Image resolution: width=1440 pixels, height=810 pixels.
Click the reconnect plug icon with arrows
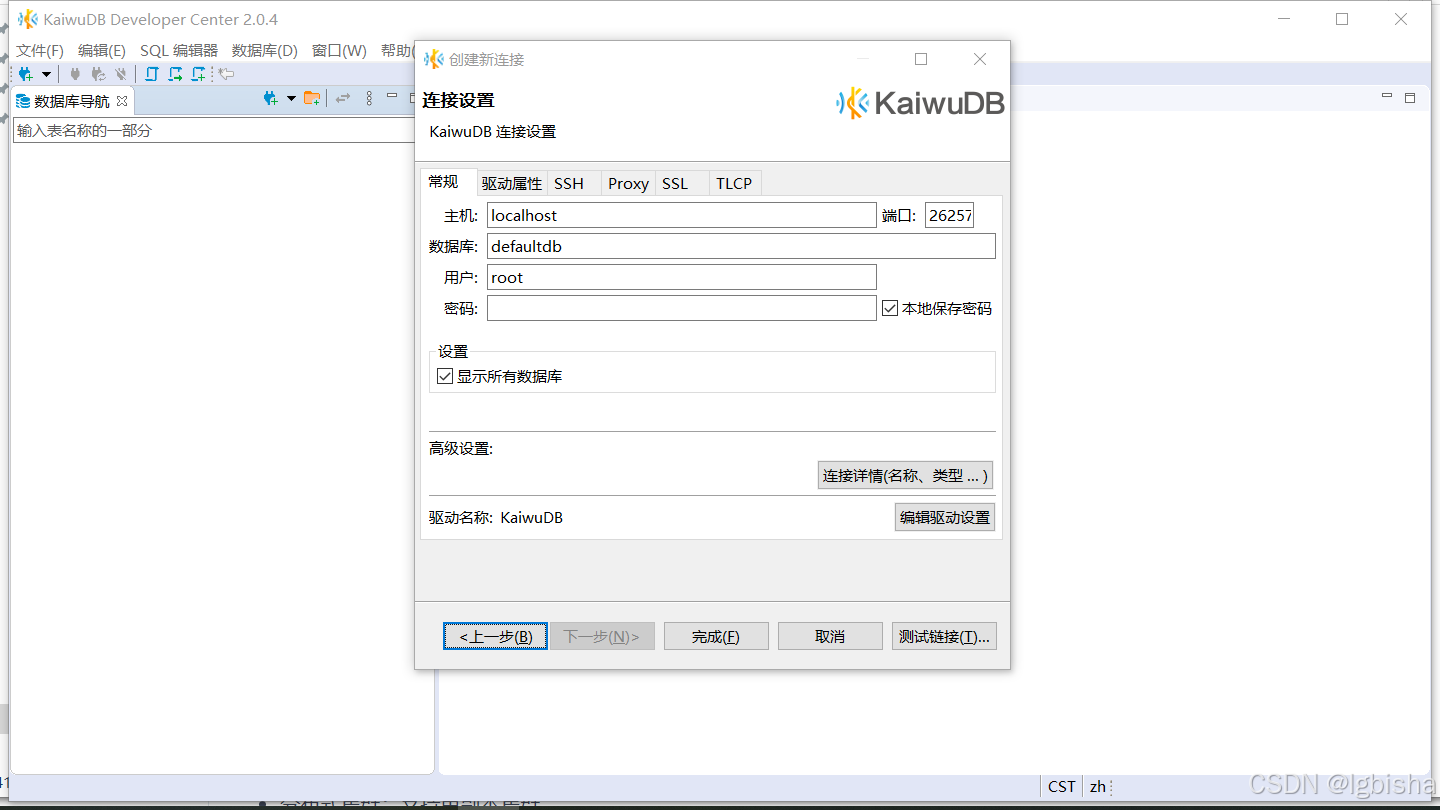pyautogui.click(x=98, y=74)
